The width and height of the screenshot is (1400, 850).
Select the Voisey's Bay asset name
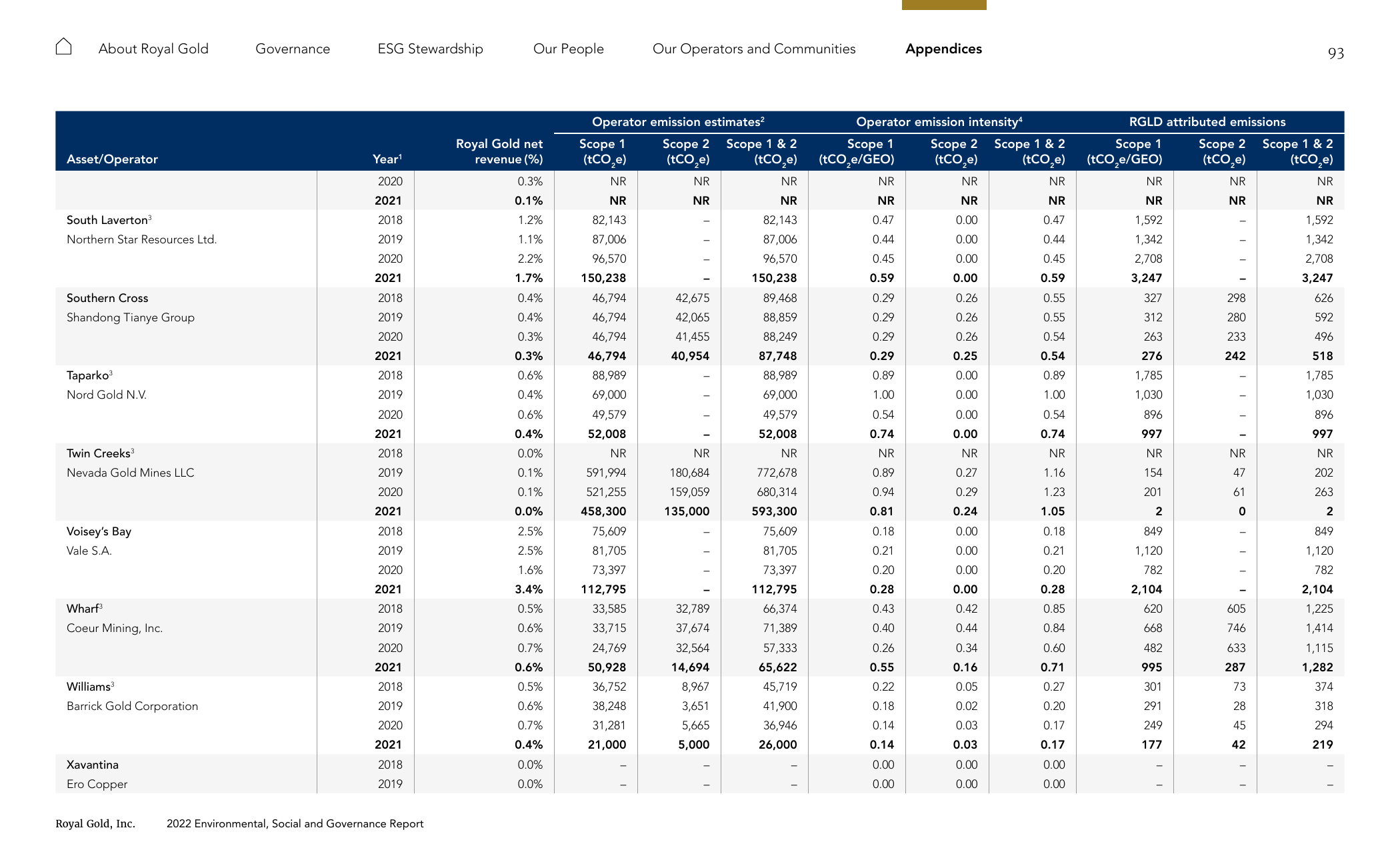pyautogui.click(x=99, y=531)
